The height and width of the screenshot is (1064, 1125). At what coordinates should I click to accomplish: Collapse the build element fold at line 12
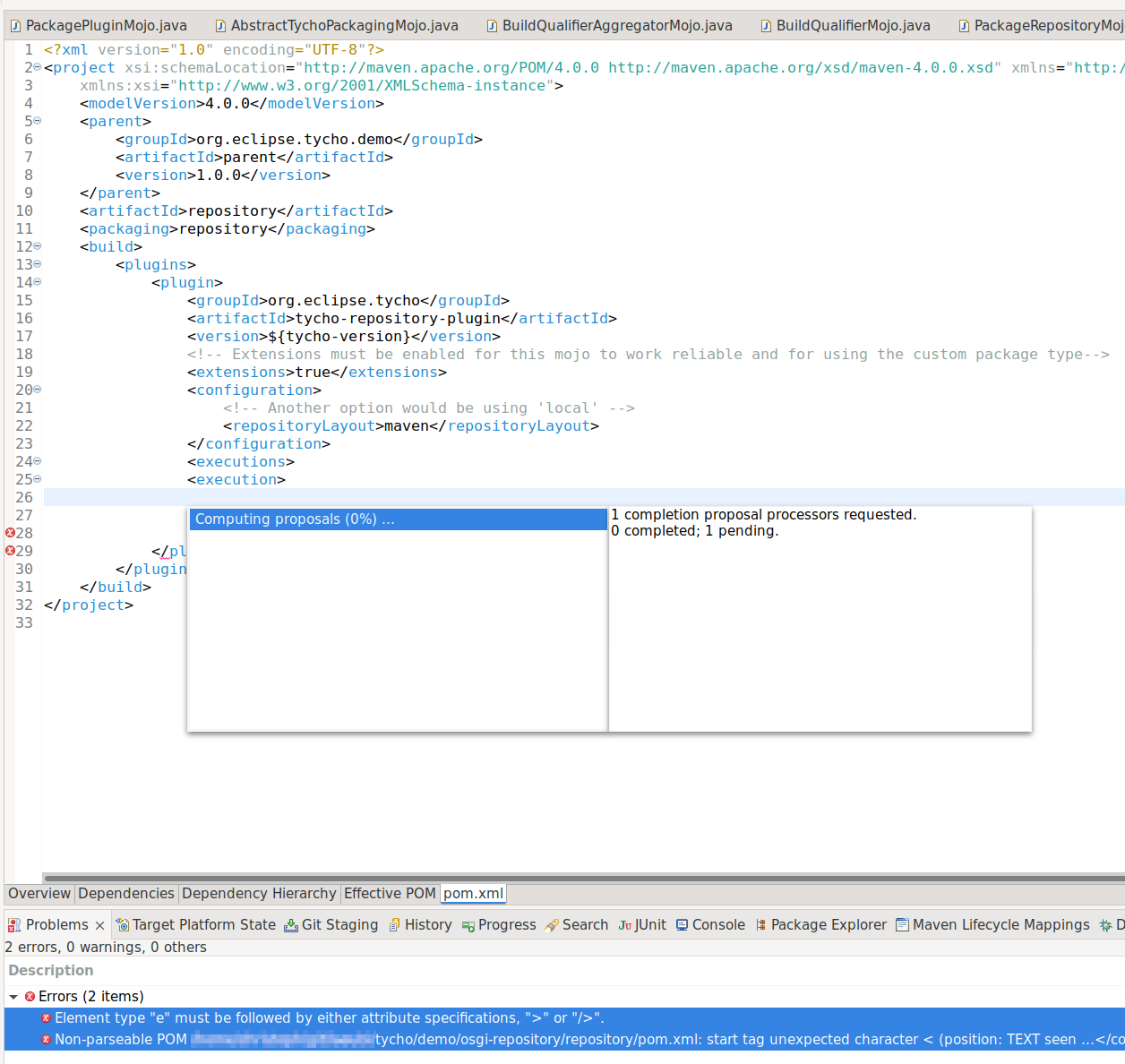pyautogui.click(x=36, y=245)
